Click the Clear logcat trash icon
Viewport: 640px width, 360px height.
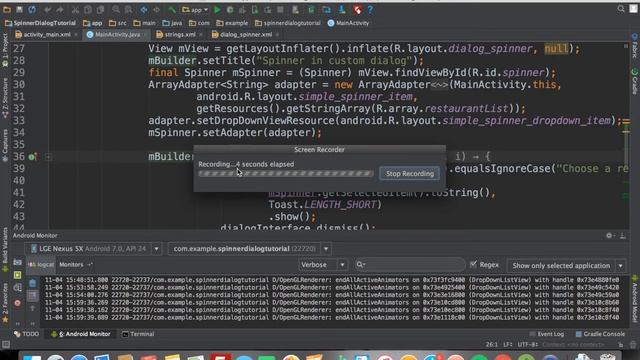[x=33, y=283]
